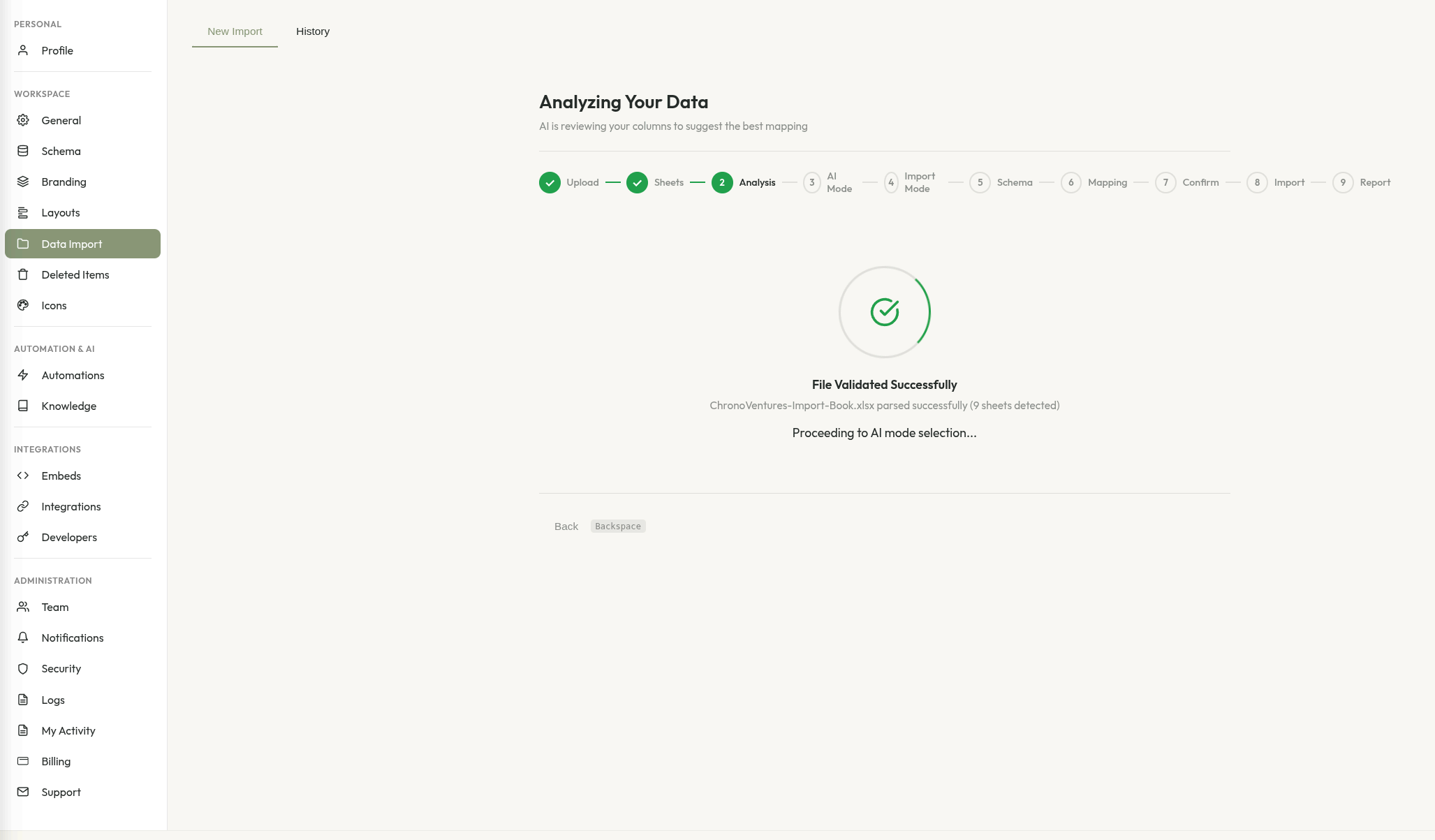Click the Automations lightning bolt icon

(23, 375)
